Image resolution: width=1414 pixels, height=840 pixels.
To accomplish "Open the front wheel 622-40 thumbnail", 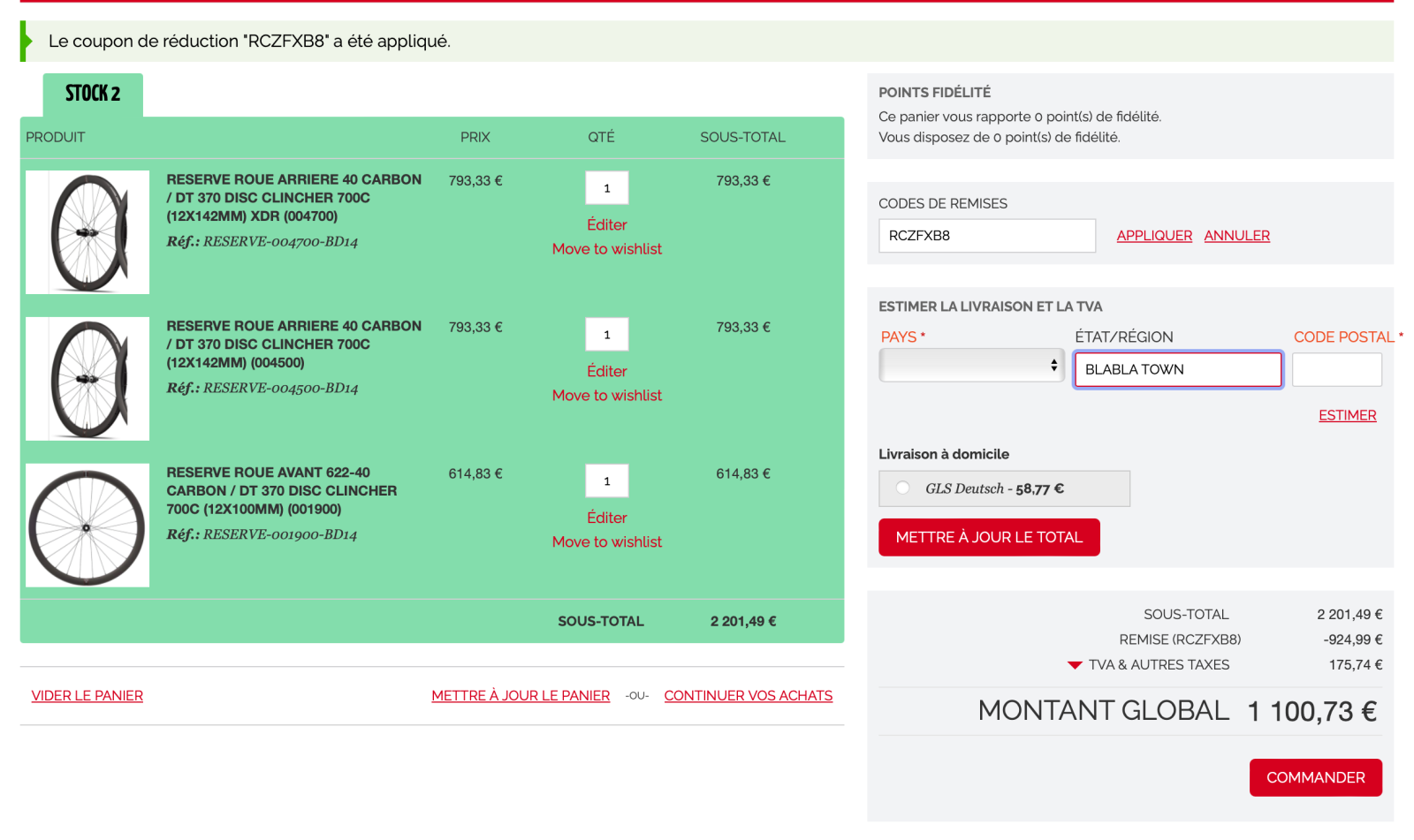I will click(x=87, y=526).
